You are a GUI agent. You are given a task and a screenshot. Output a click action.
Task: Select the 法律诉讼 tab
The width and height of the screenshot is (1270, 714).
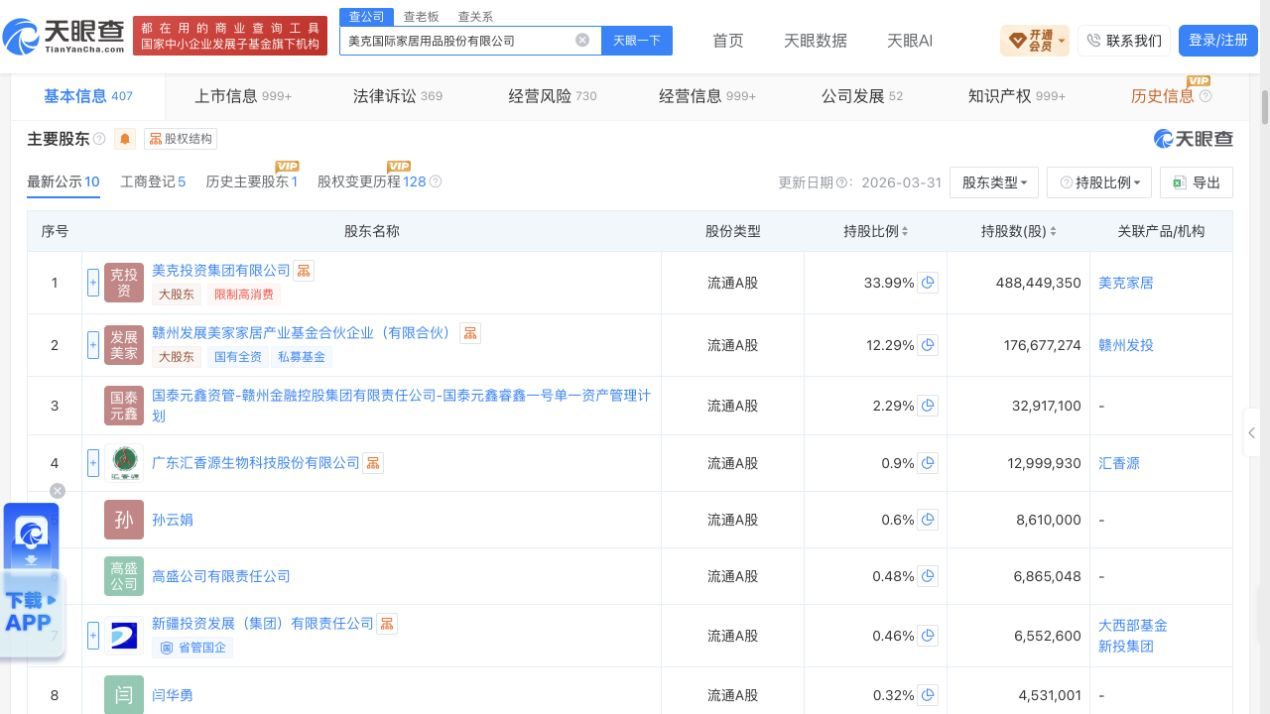[x=397, y=96]
